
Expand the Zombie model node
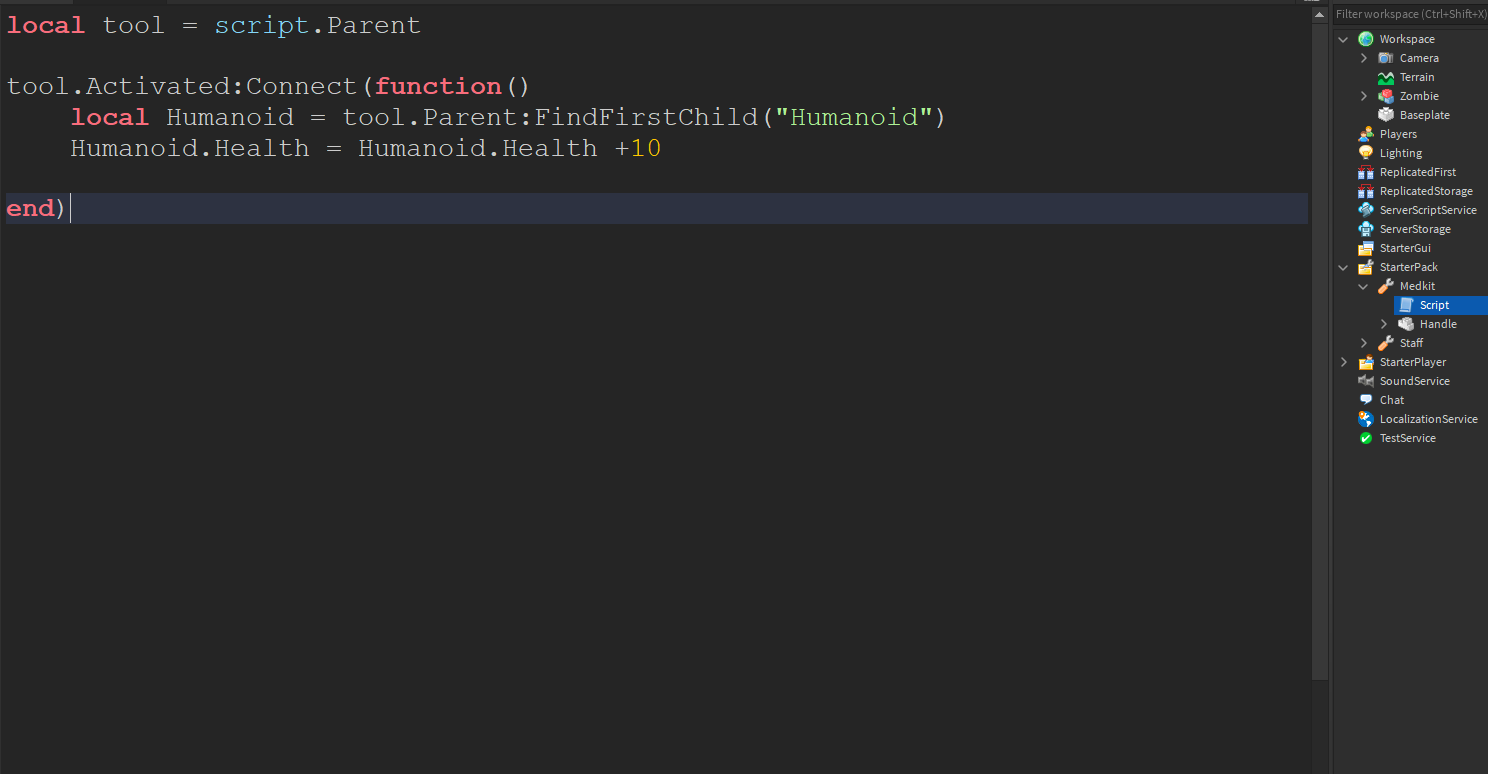pos(1364,96)
